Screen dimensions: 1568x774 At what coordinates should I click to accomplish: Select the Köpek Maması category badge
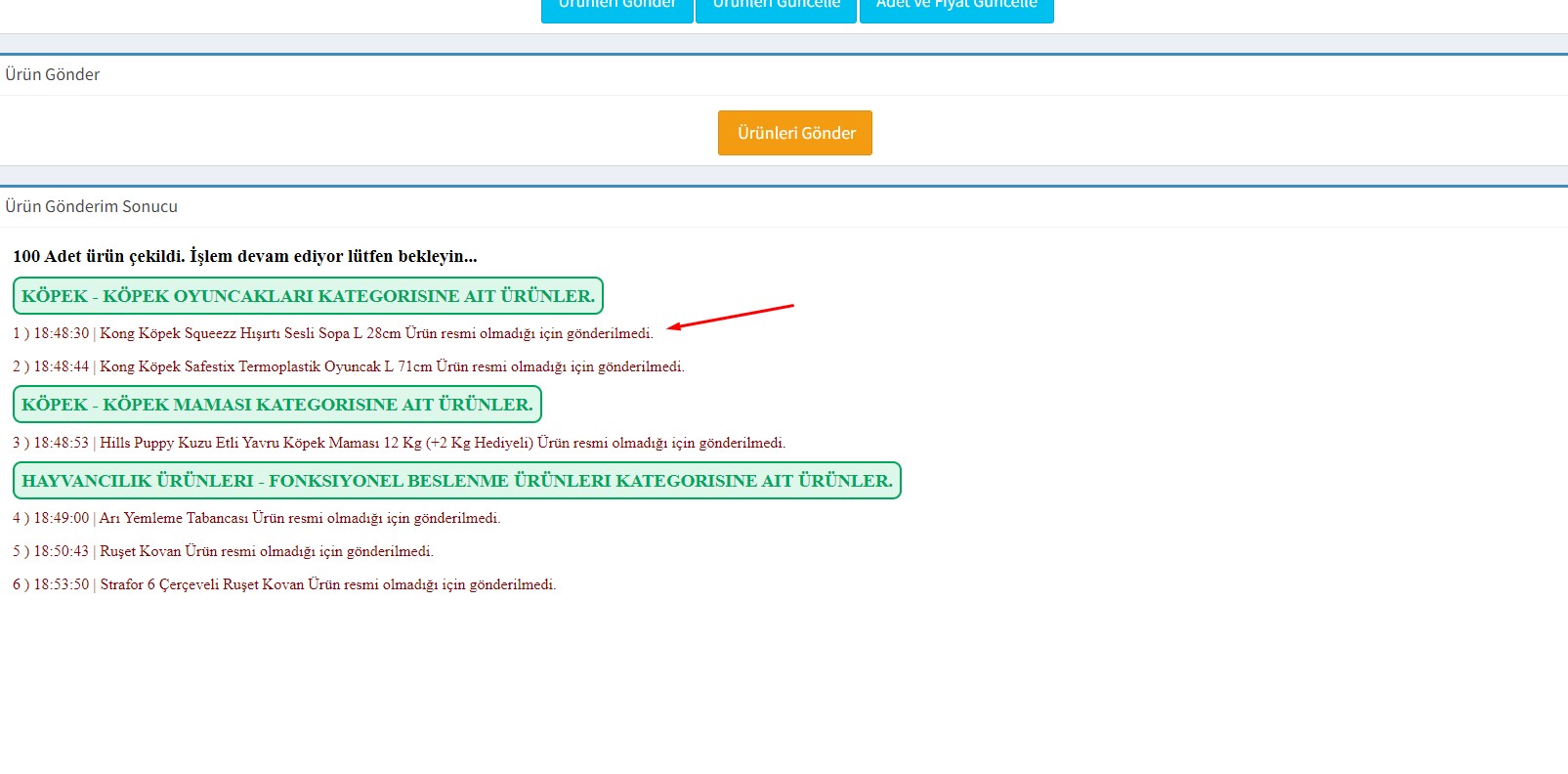point(277,405)
